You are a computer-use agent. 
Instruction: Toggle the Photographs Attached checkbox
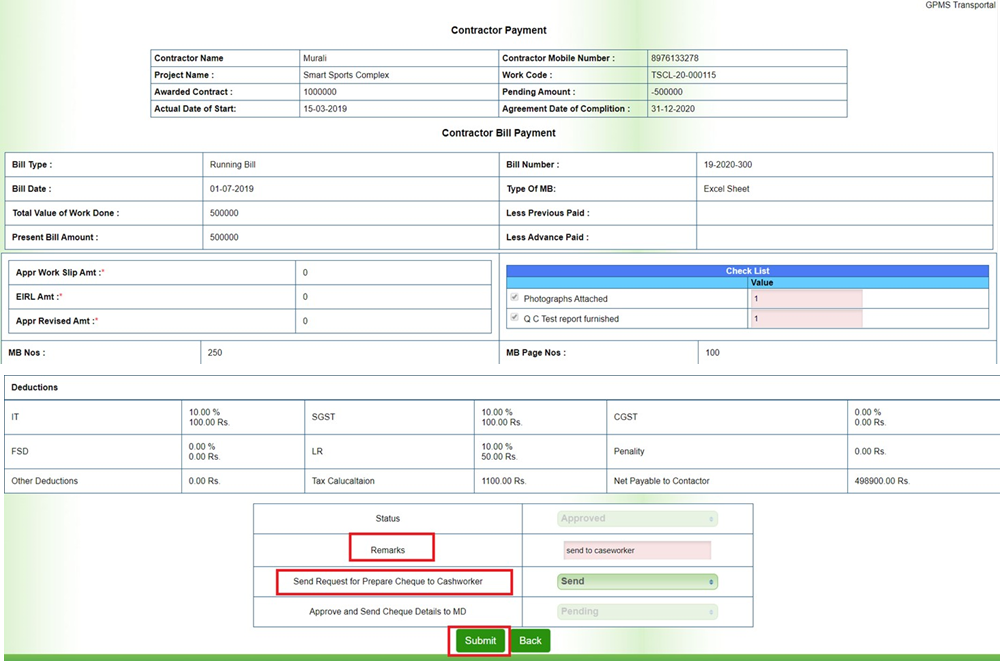(x=515, y=298)
